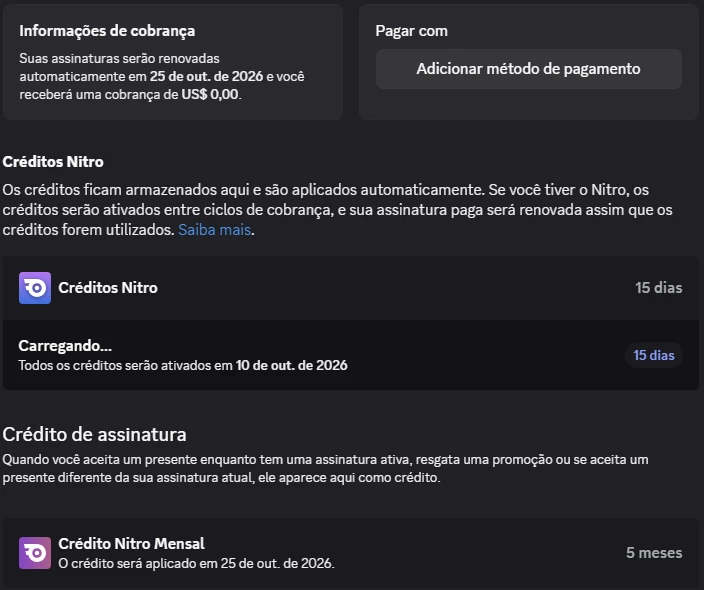Click Adicionar método de pagamento button

528,69
